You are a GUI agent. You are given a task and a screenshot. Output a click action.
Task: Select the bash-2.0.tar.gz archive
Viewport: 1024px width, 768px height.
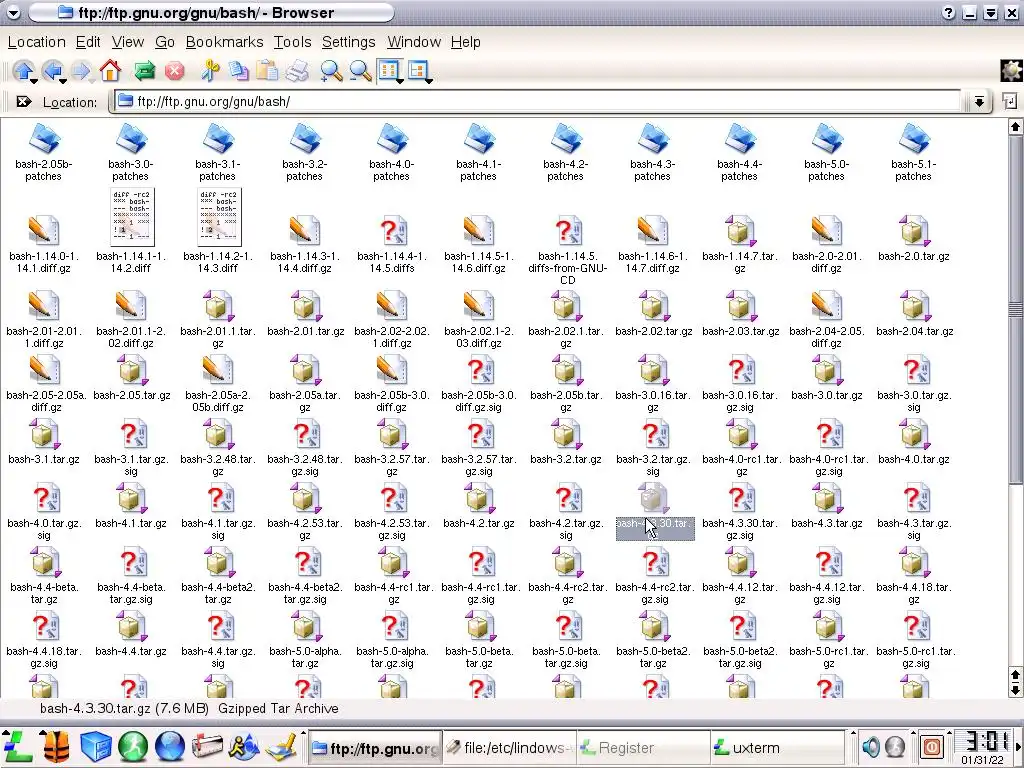913,238
